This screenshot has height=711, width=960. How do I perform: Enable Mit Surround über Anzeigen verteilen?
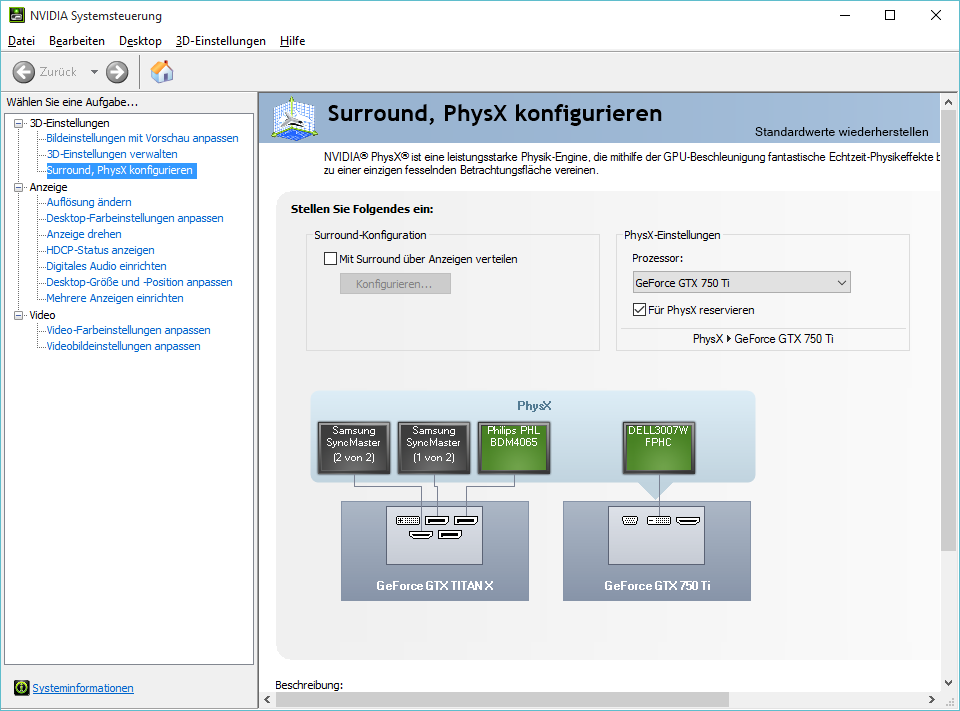331,258
